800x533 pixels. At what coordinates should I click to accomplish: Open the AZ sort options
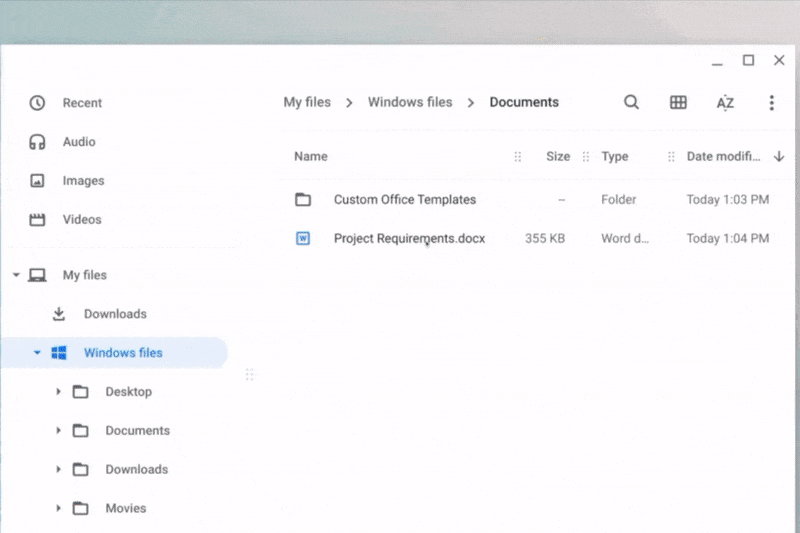click(x=725, y=103)
